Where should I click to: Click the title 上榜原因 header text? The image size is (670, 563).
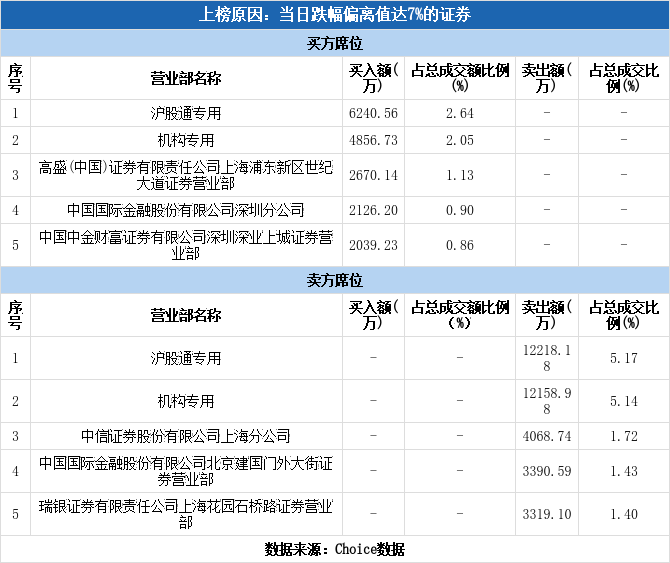335,15
